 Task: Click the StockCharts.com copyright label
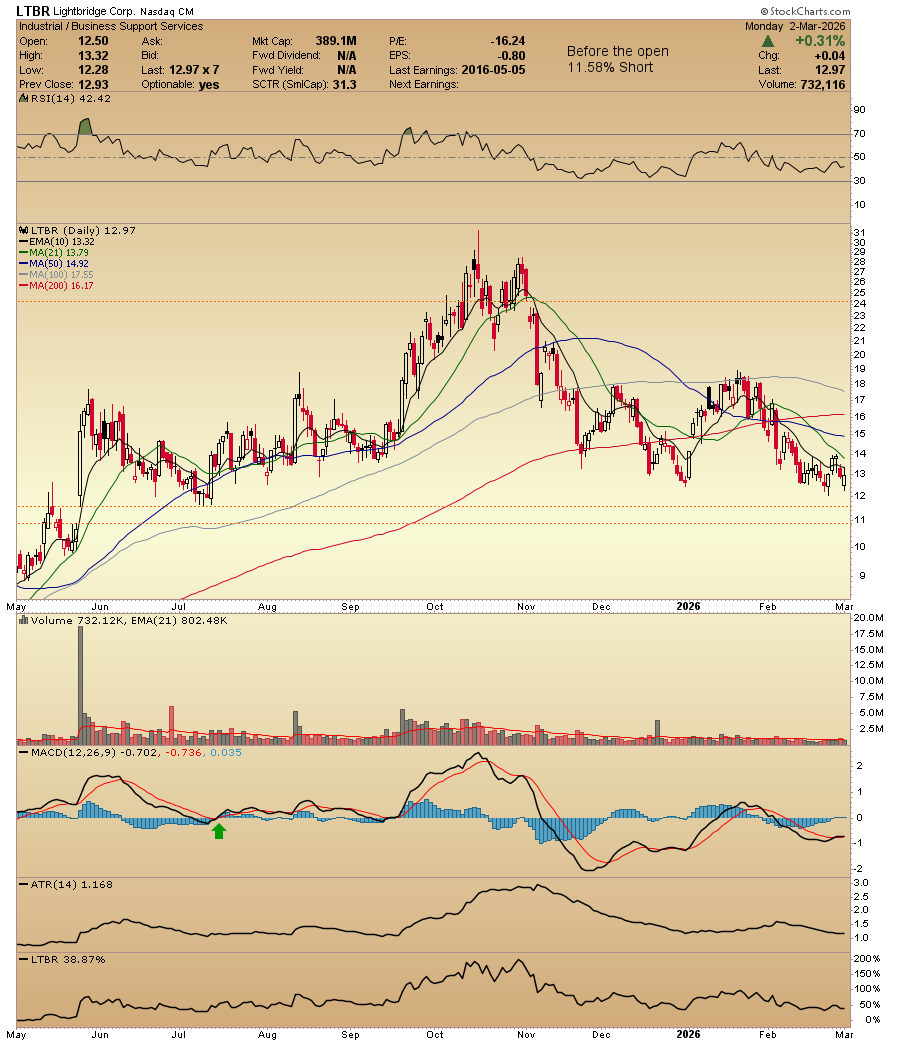pyautogui.click(x=806, y=11)
